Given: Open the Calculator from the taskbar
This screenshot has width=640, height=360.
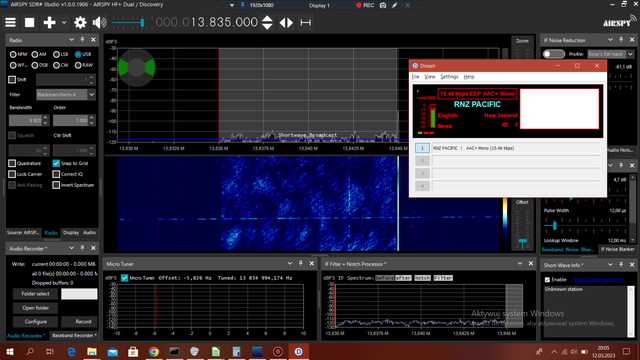Looking at the screenshot, I should click(x=236, y=351).
